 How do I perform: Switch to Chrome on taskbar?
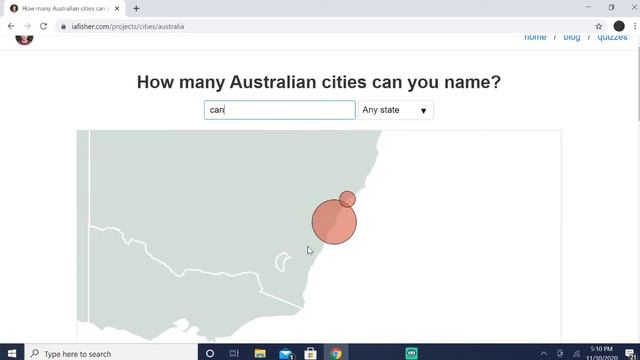336,353
